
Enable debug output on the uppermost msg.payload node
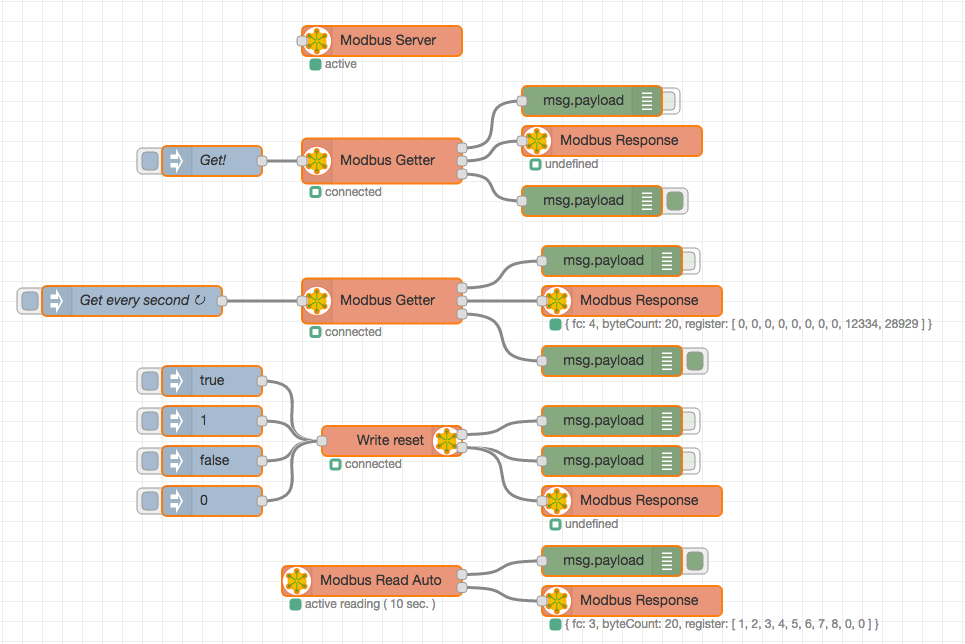point(670,101)
